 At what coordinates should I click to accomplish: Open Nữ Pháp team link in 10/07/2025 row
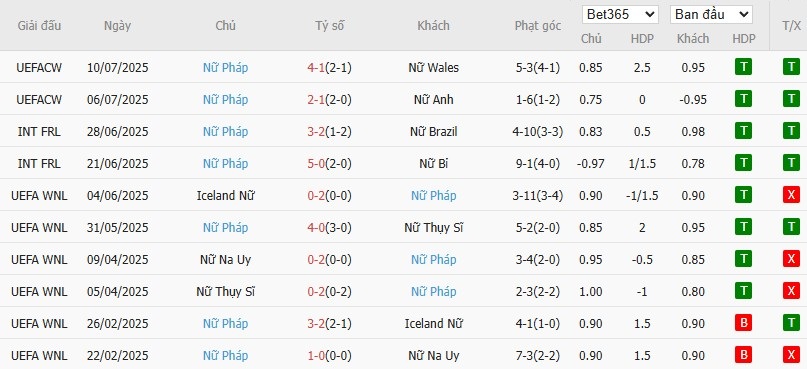pyautogui.click(x=225, y=67)
